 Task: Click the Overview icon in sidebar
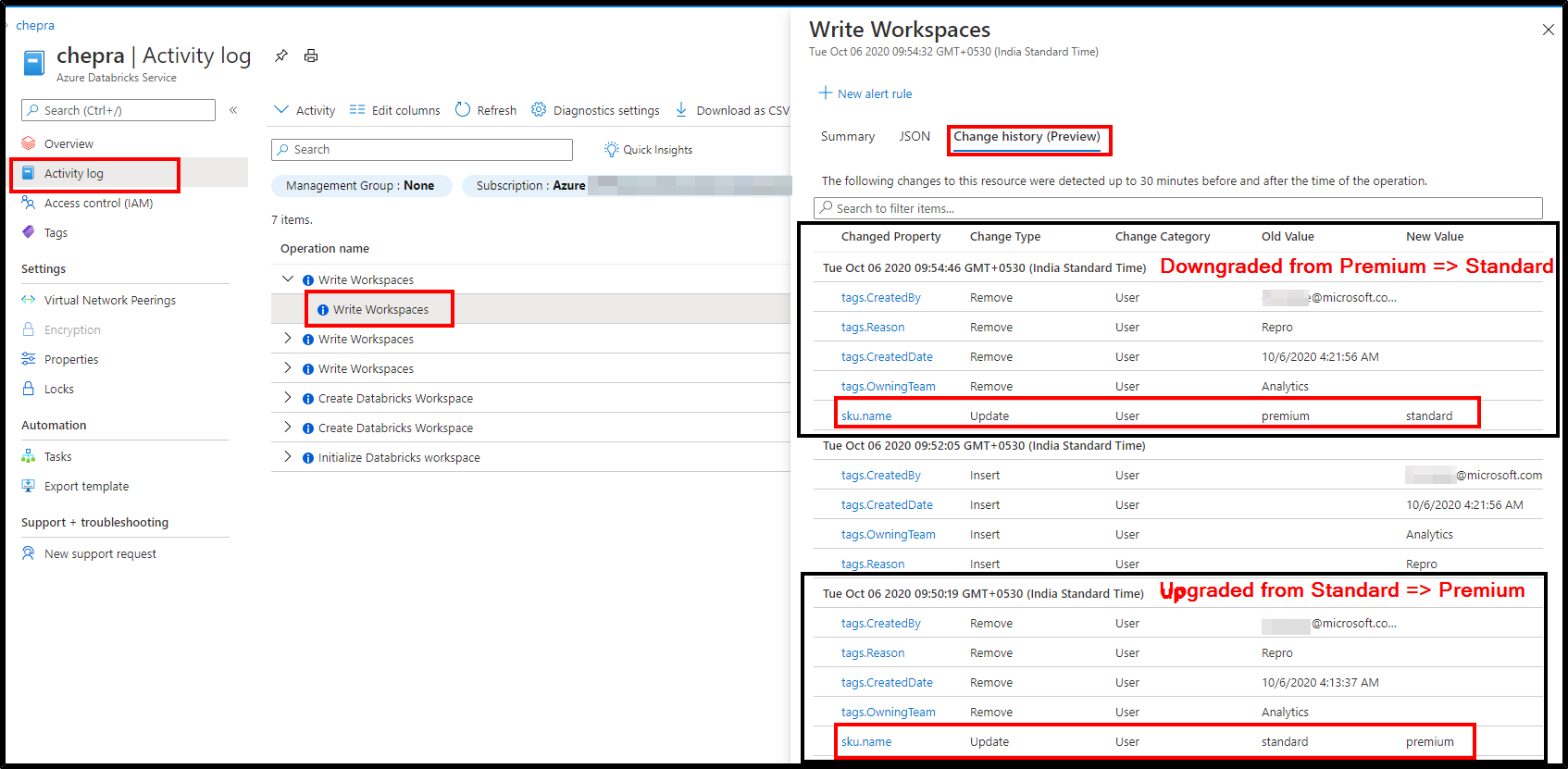[29, 143]
